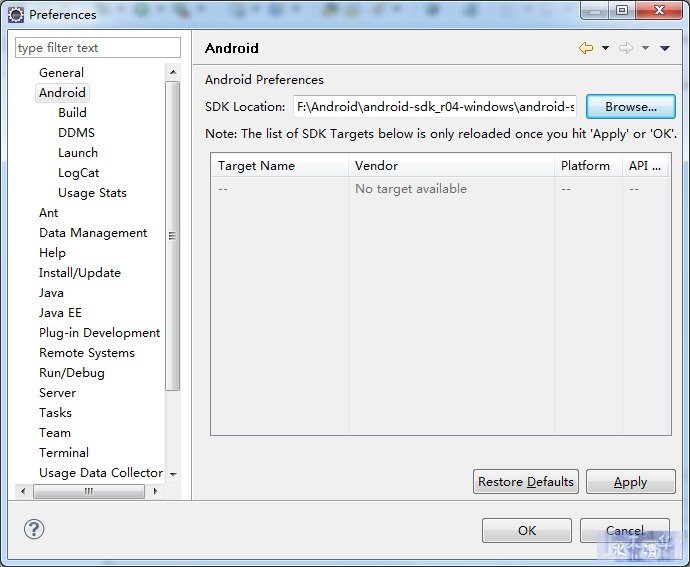690x567 pixels.
Task: Open the Usage Stats preferences page
Action: pyautogui.click(x=92, y=193)
